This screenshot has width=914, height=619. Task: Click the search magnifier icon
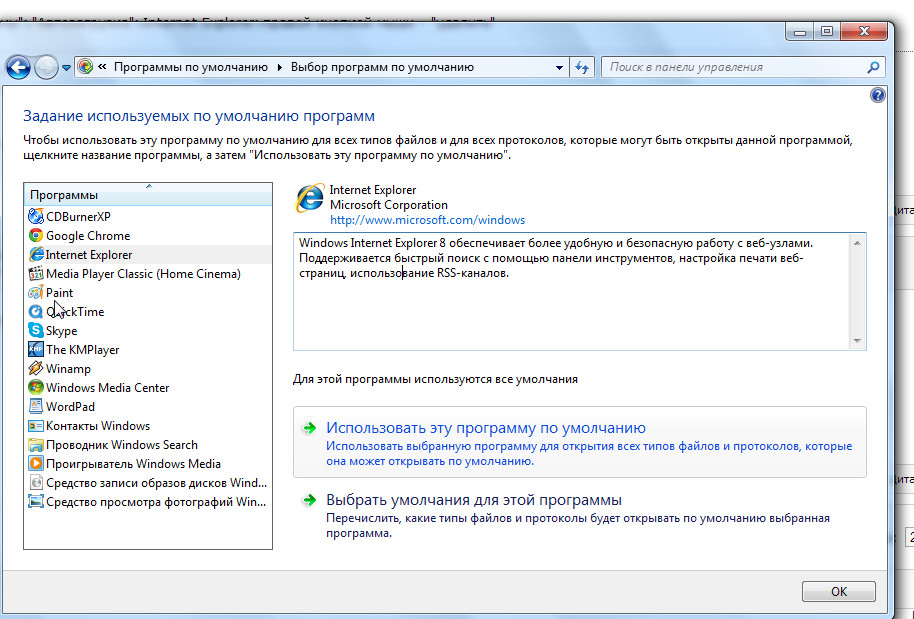[x=873, y=67]
